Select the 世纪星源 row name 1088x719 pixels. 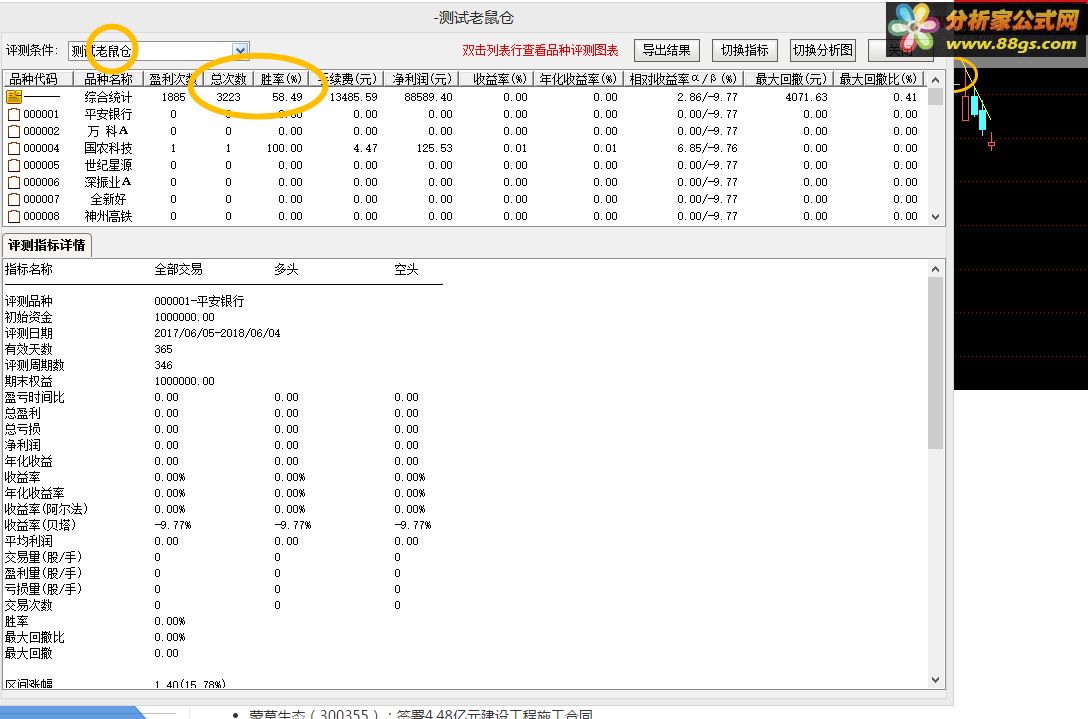coord(108,165)
